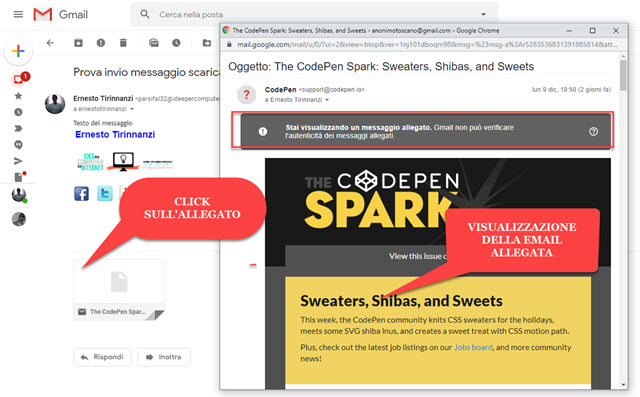Click the Rispondi button
The image size is (640, 397).
[102, 357]
